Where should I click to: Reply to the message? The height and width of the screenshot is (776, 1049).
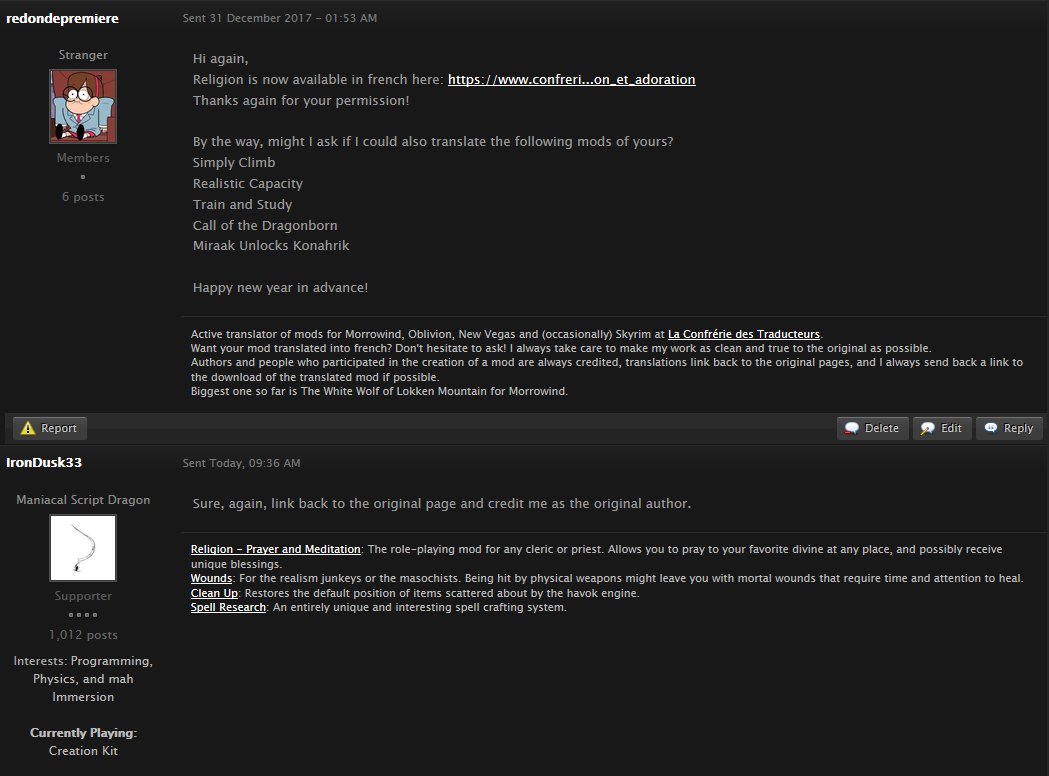pos(1010,428)
